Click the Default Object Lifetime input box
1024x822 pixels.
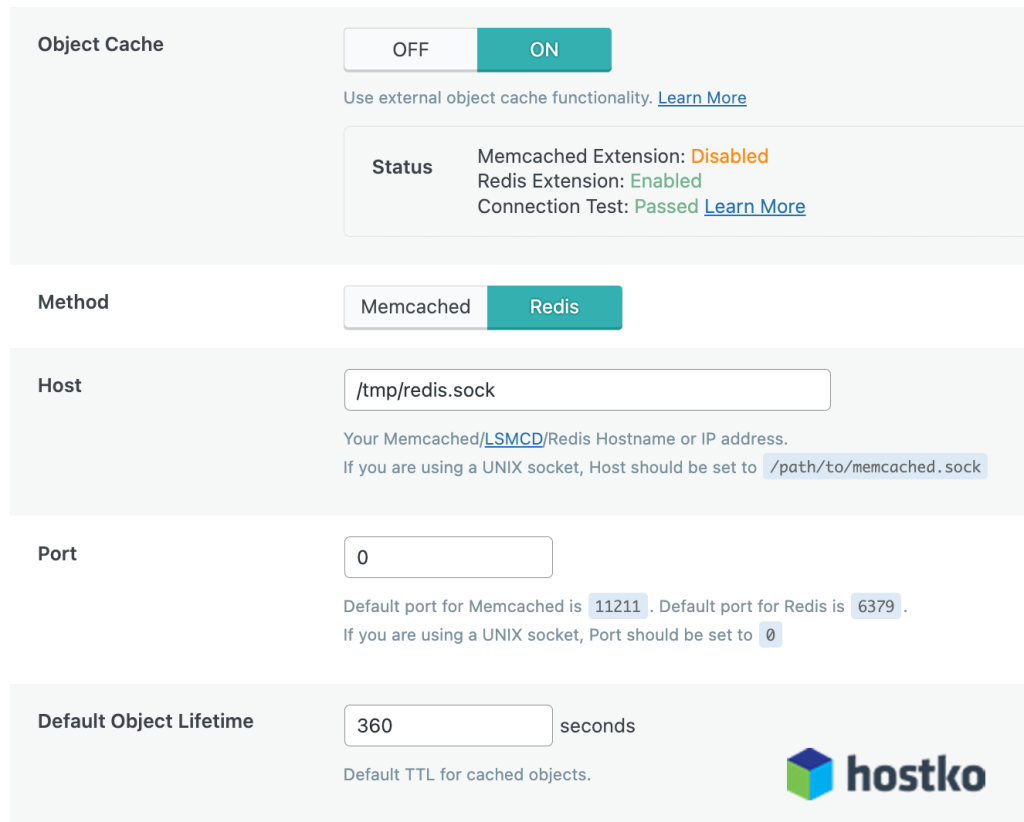pos(447,725)
